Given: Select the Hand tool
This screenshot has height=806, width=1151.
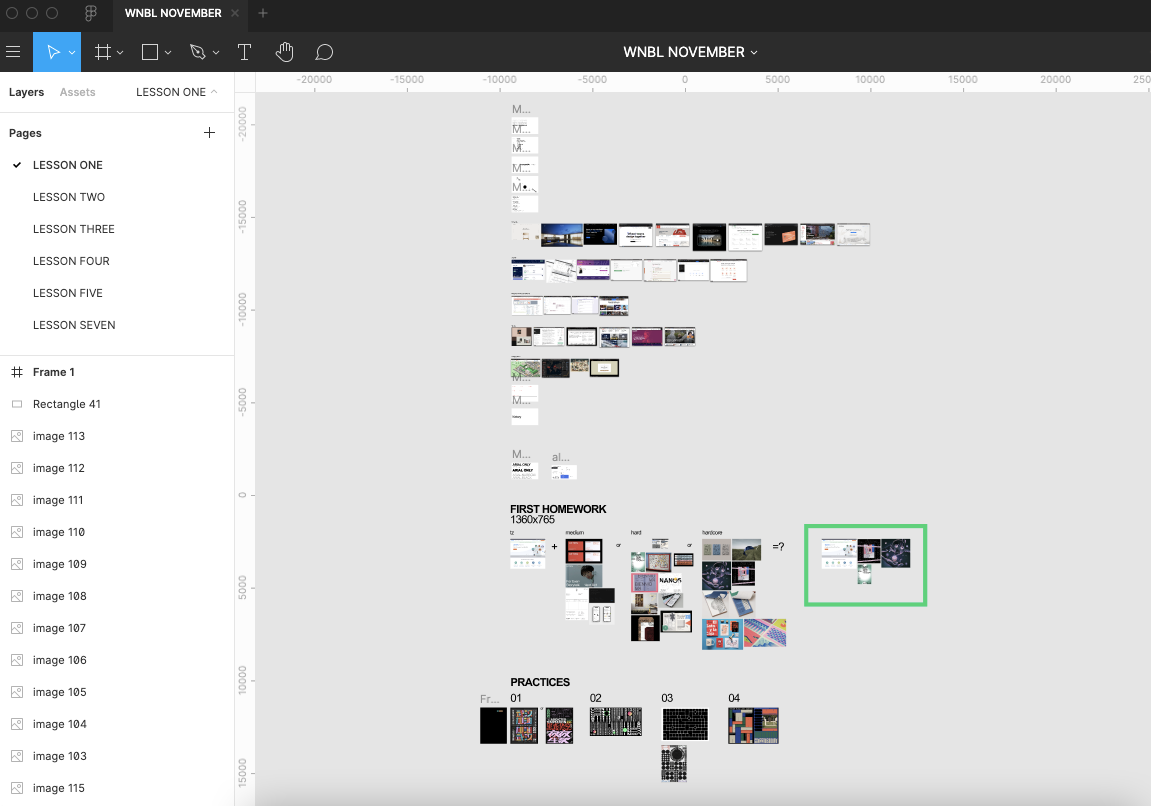Looking at the screenshot, I should coord(284,52).
